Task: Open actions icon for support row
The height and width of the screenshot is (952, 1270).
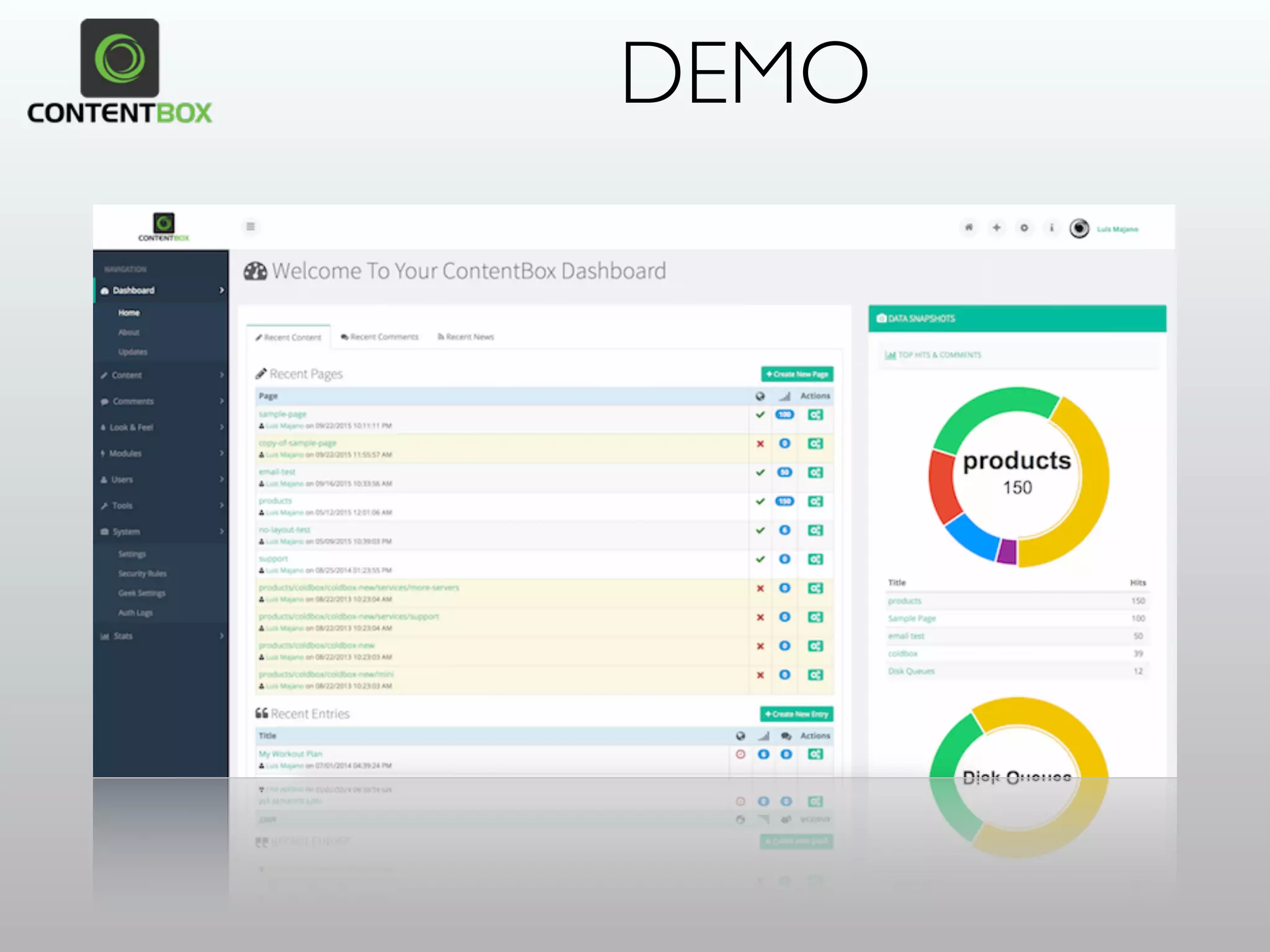Action: pos(815,560)
